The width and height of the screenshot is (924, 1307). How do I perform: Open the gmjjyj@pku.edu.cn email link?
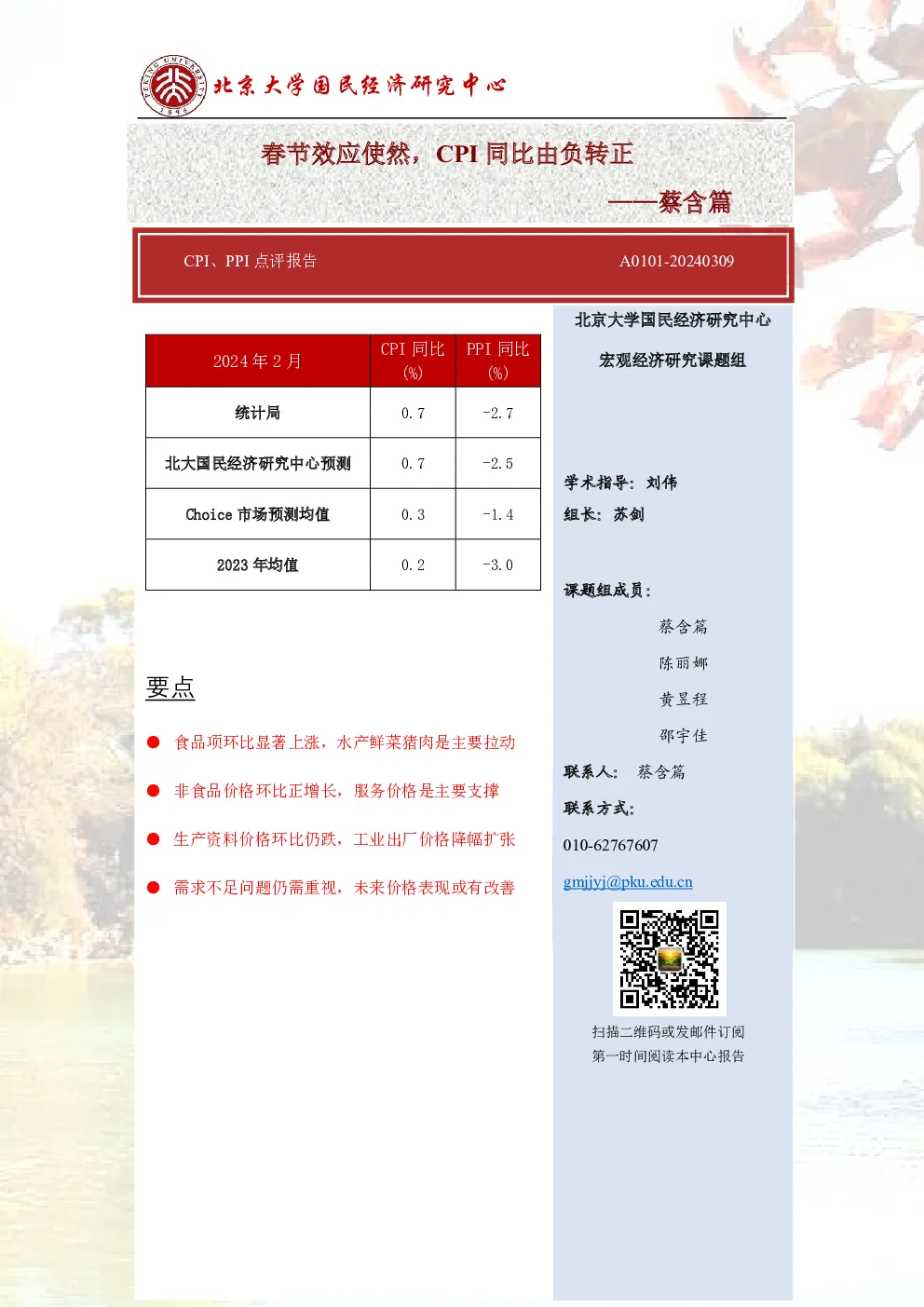click(628, 882)
